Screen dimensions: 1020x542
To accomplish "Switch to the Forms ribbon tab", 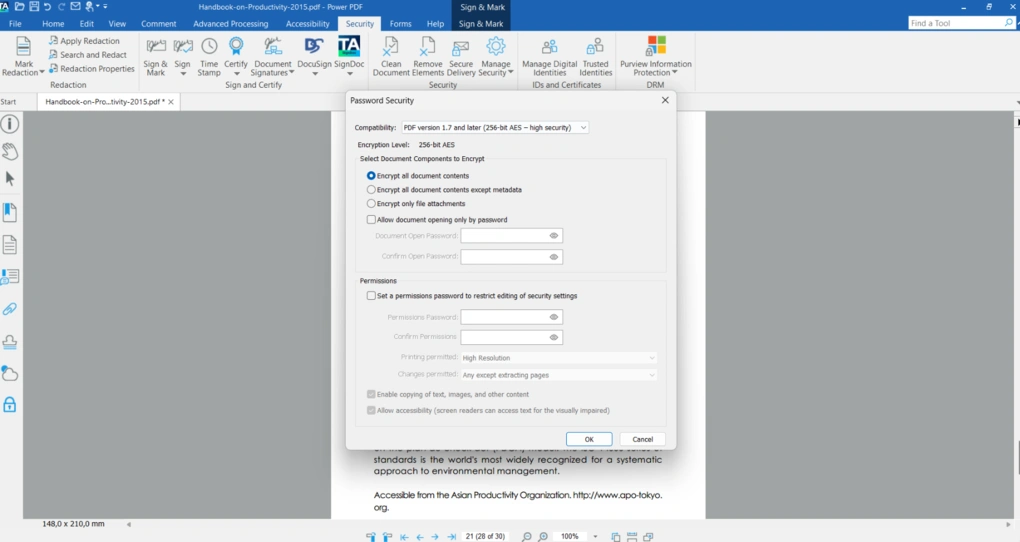I will (x=401, y=23).
